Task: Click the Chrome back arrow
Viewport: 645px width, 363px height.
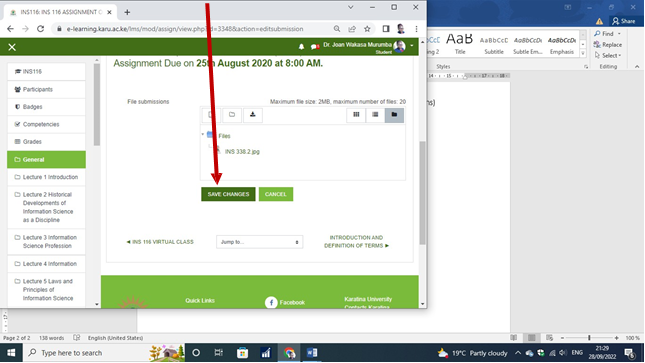Action: point(10,29)
